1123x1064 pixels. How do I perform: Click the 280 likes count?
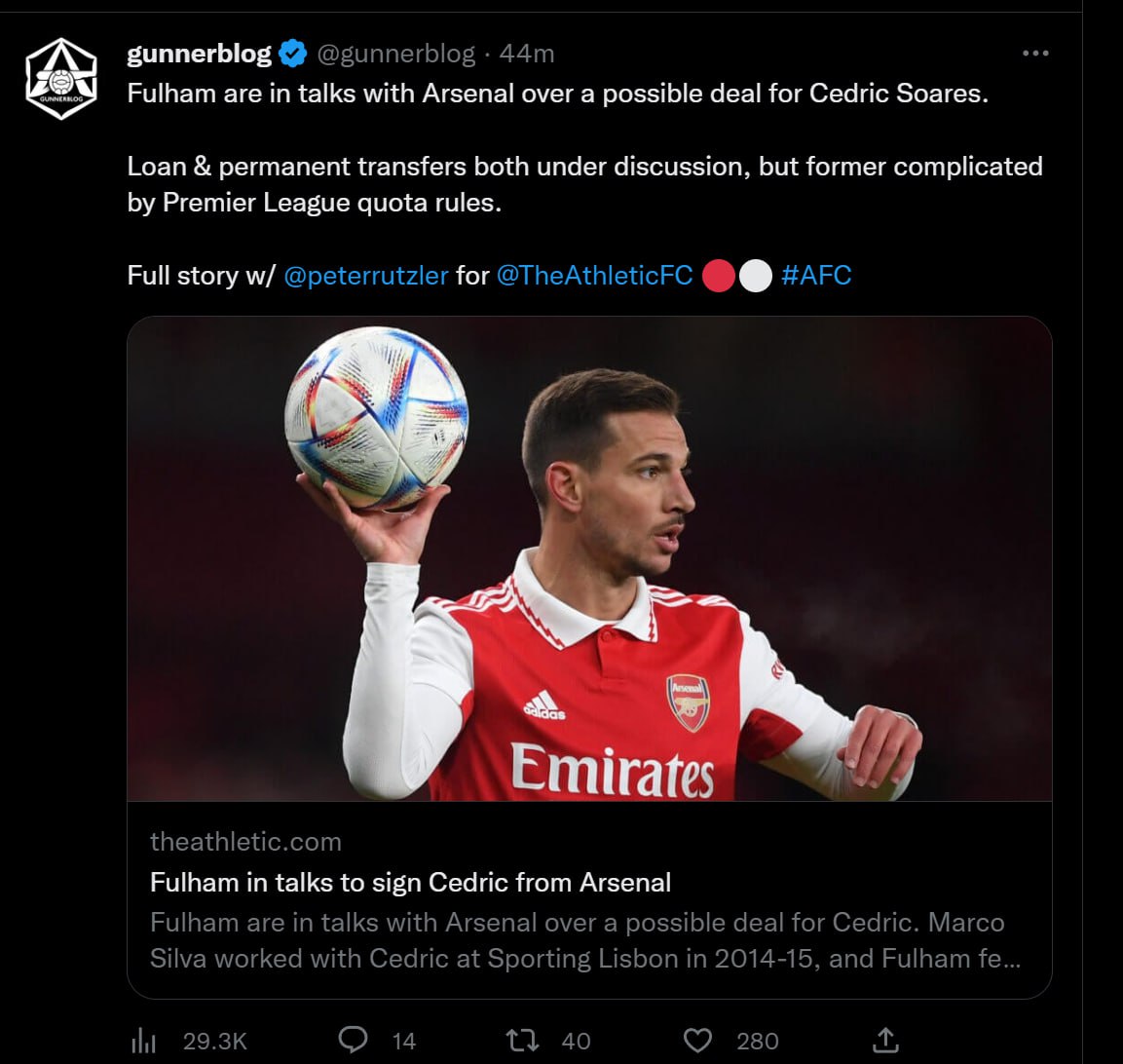pyautogui.click(x=758, y=1042)
